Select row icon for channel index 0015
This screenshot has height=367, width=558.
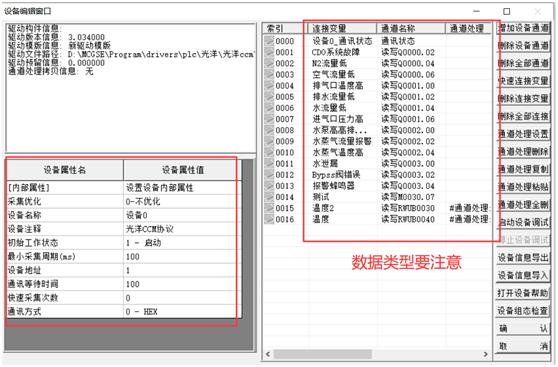pyautogui.click(x=269, y=208)
